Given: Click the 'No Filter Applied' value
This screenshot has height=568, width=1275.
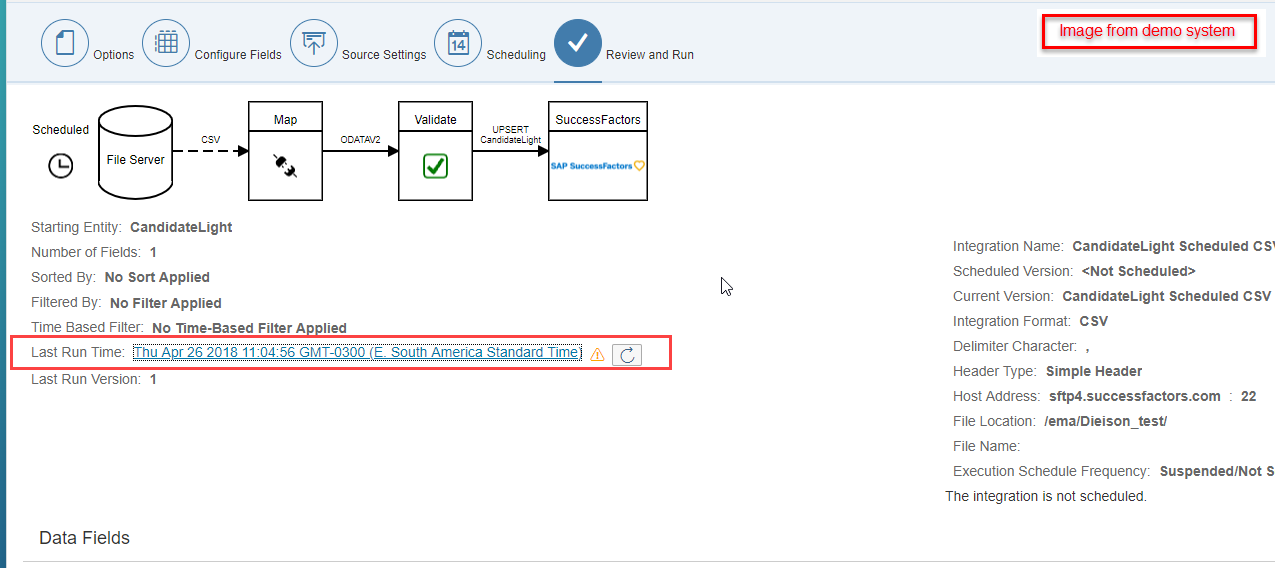Looking at the screenshot, I should tap(166, 303).
